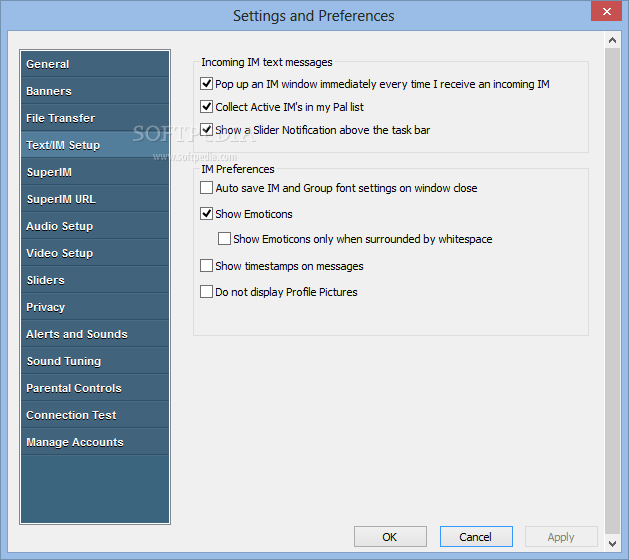This screenshot has height=560, width=629.
Task: Turn off Show Emoticons checkbox
Action: pyautogui.click(x=207, y=214)
